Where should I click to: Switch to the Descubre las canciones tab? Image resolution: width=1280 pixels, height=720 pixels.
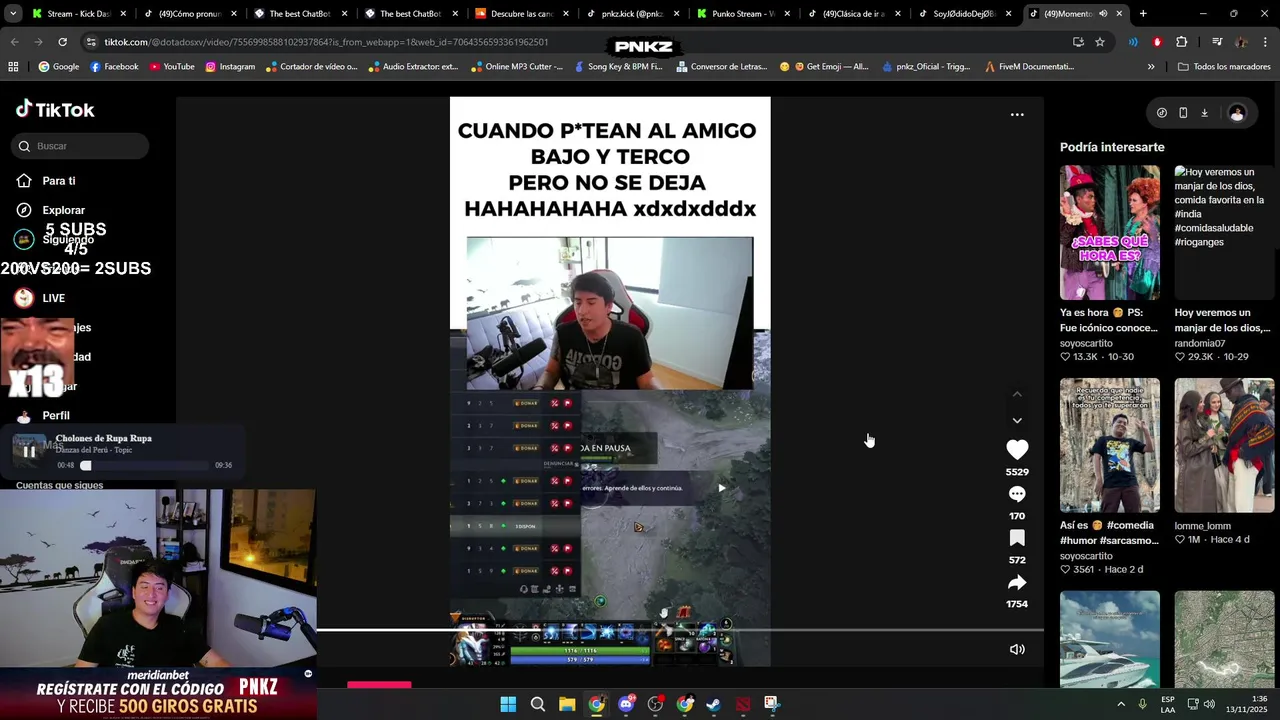522,14
